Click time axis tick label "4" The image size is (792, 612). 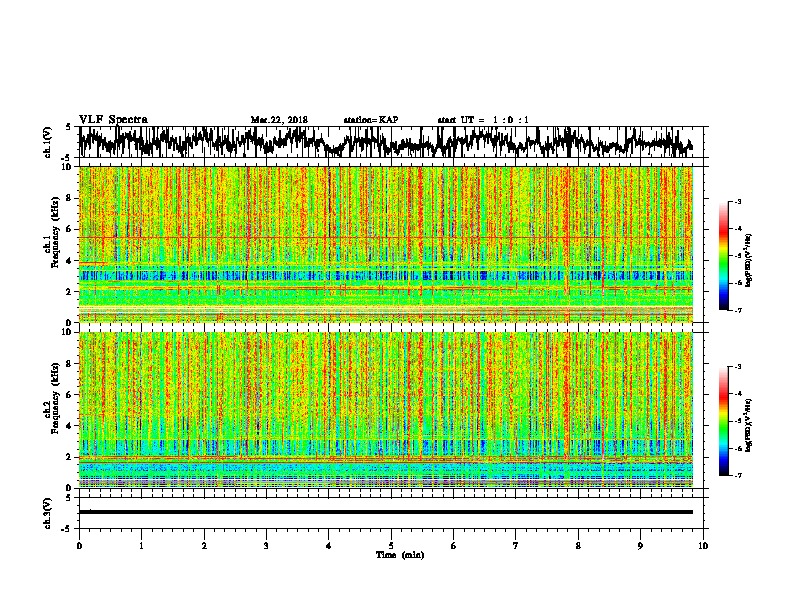coord(329,546)
